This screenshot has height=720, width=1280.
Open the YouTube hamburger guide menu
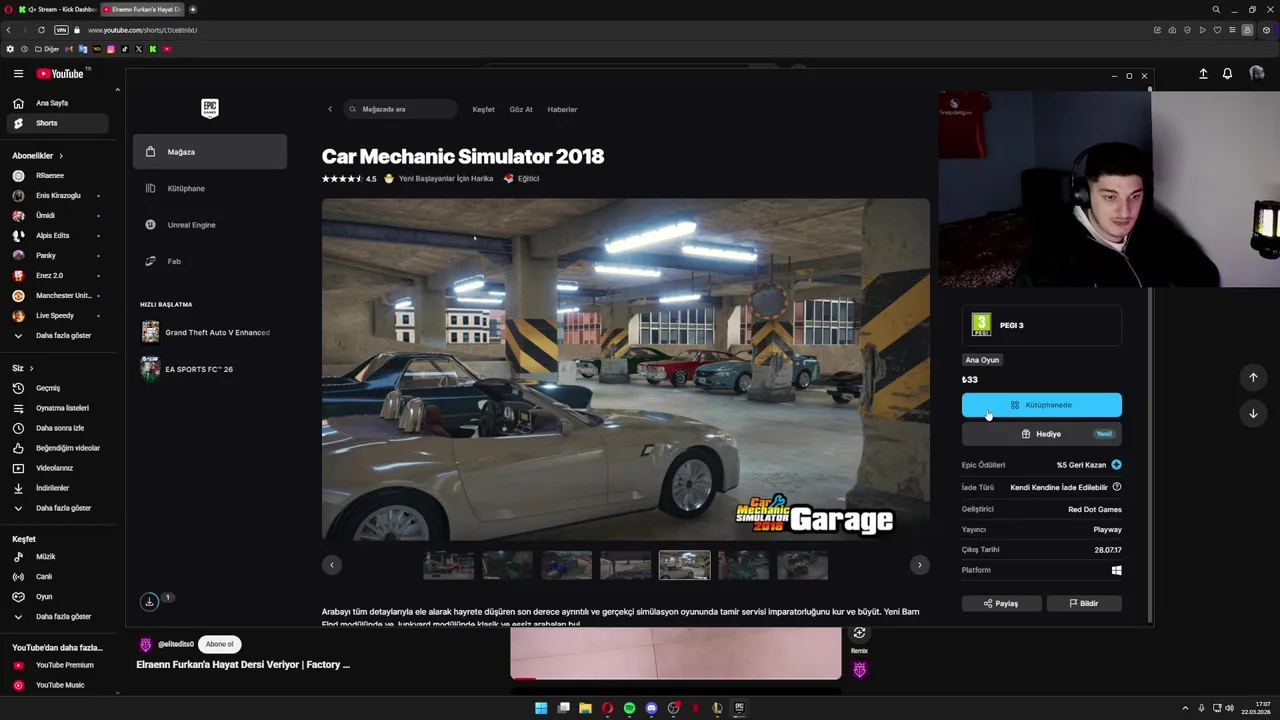click(x=18, y=74)
